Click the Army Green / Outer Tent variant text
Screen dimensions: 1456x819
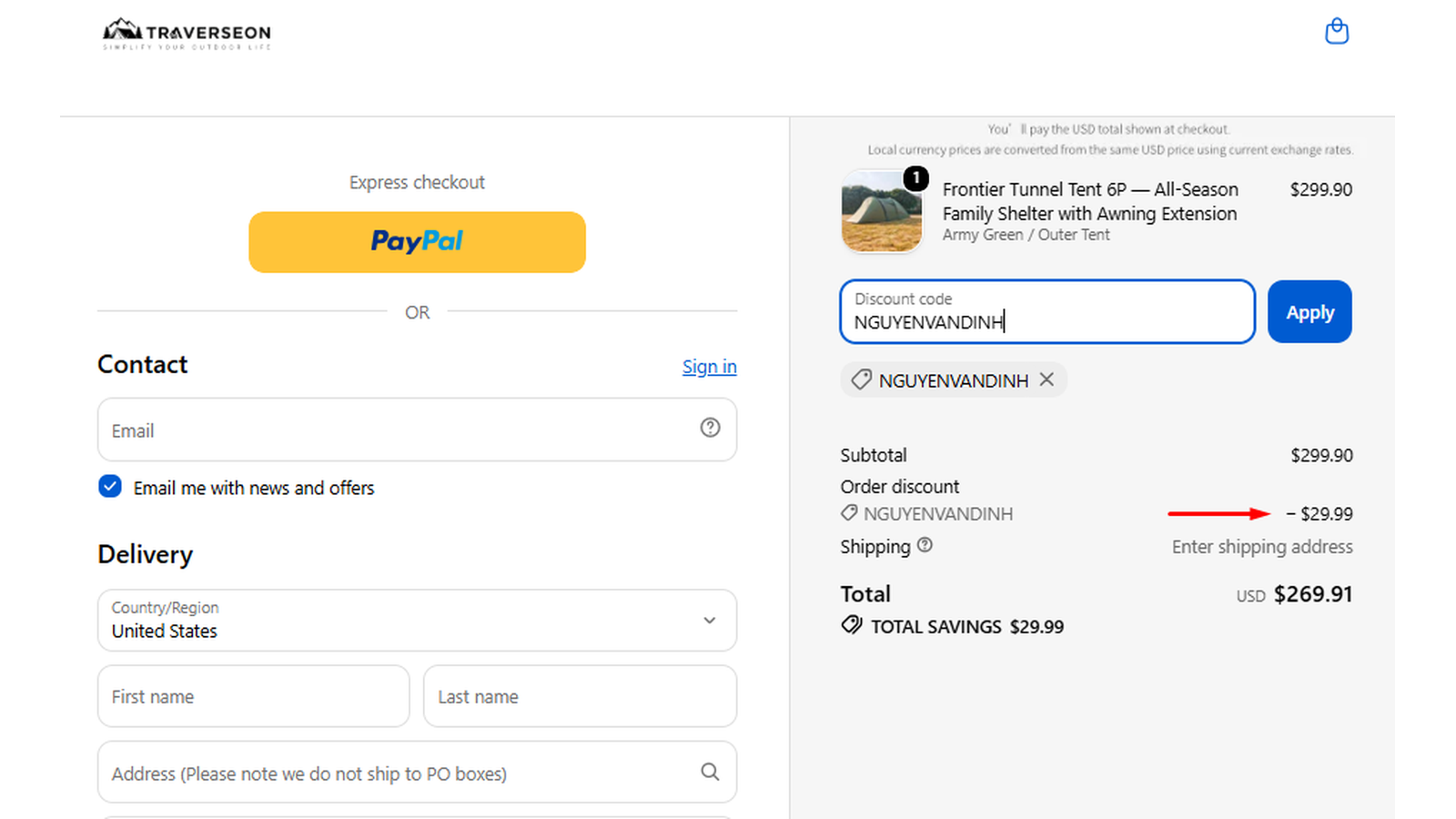(x=1026, y=235)
